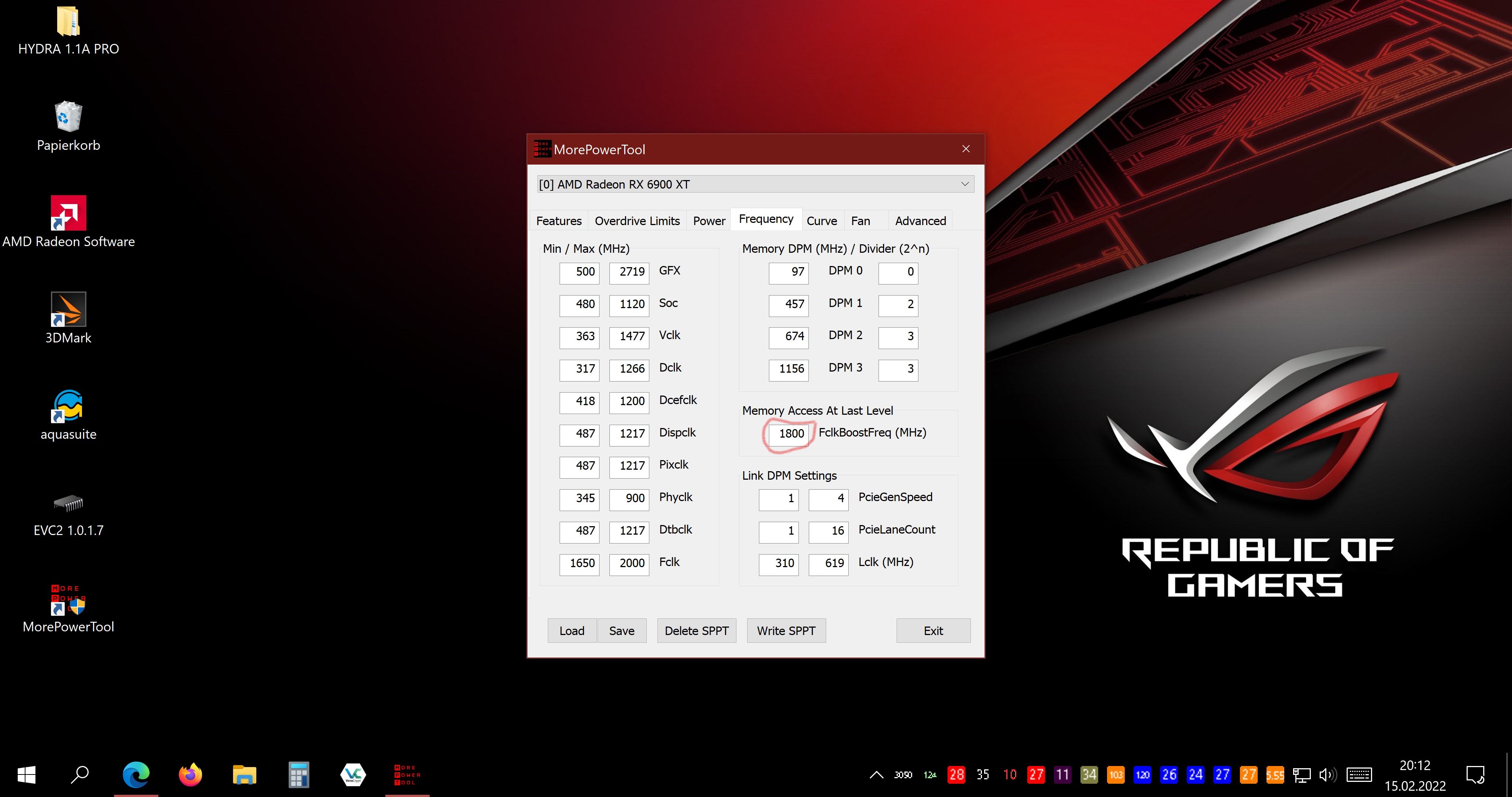Expand the AMD Radeon RX 6900 XT dropdown
Screen dimensions: 1512x797
756,184
